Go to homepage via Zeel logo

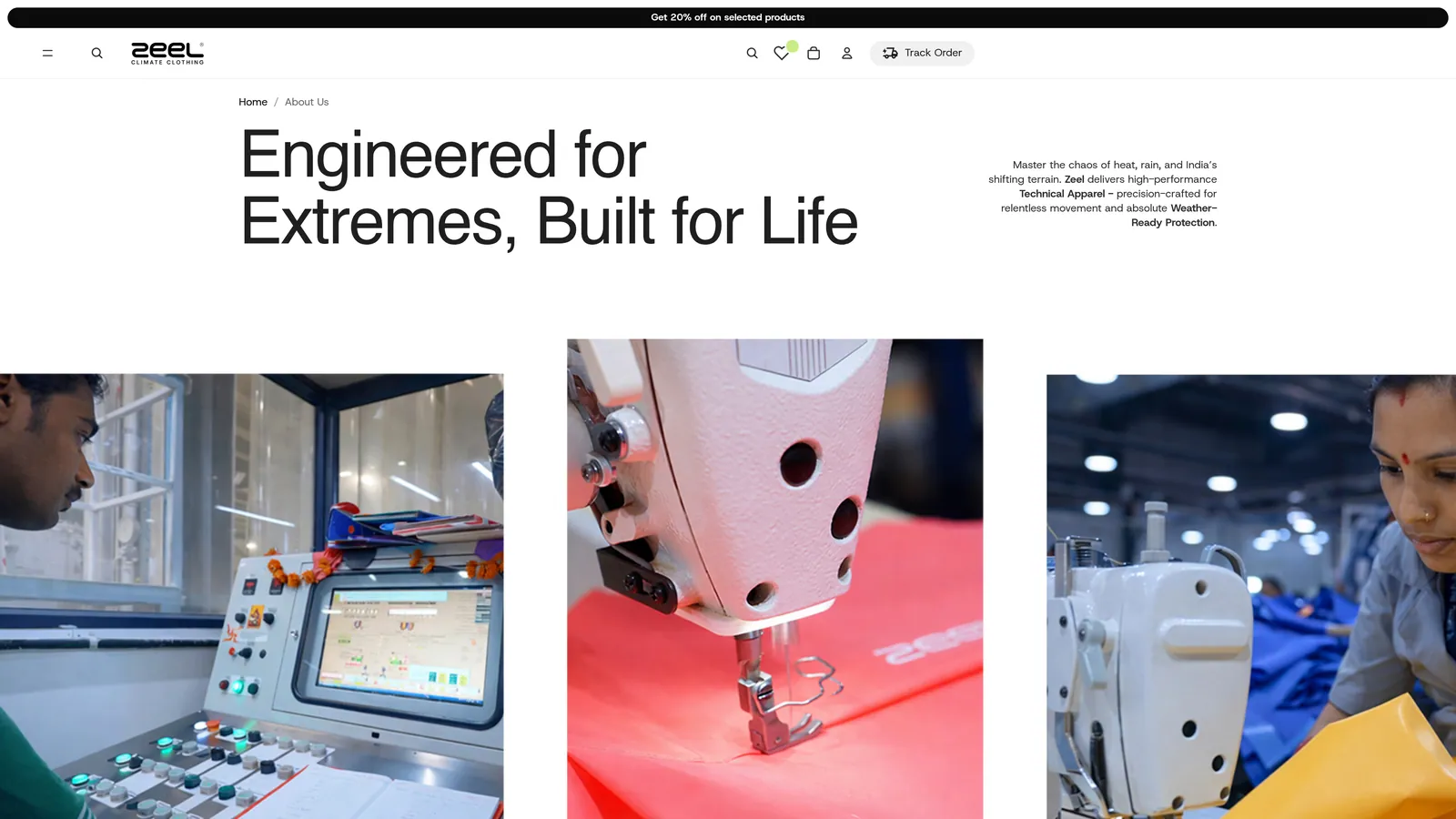click(167, 53)
